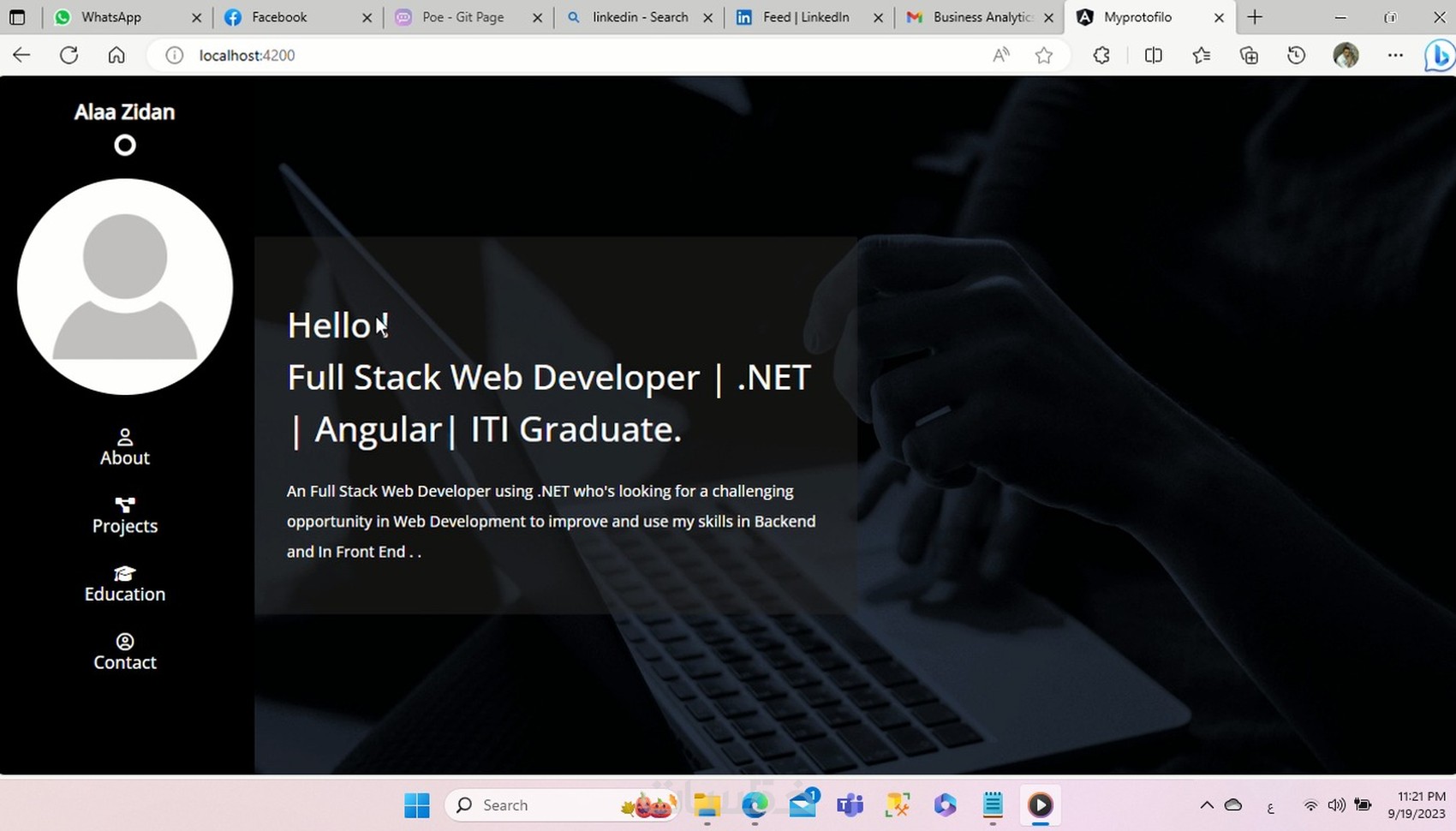The height and width of the screenshot is (831, 1456).
Task: Toggle favorite star for localhost page
Action: 1043,55
